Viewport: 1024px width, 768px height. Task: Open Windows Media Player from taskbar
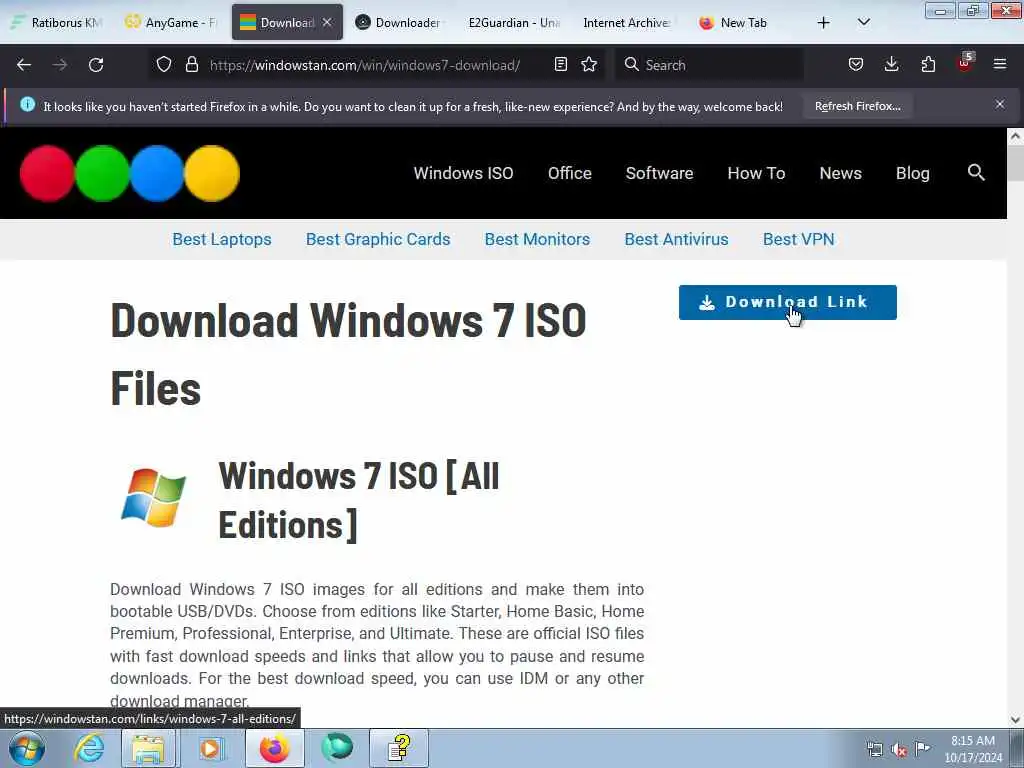[210, 748]
